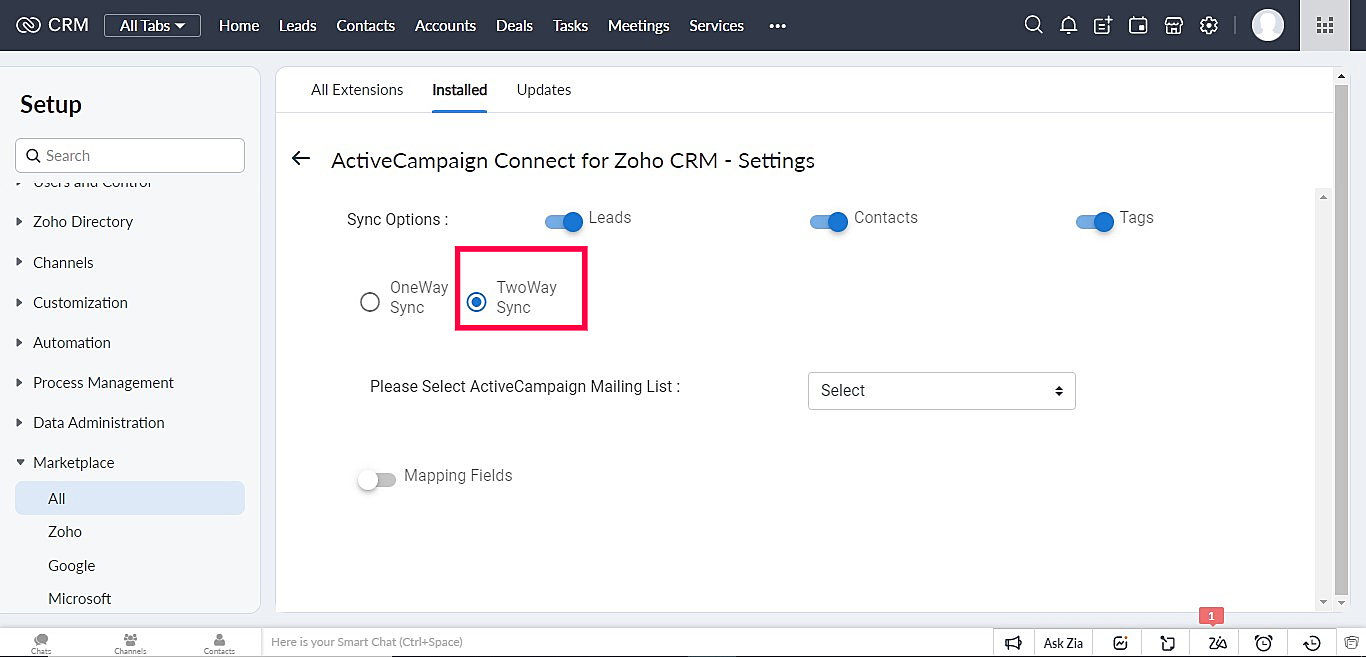The height and width of the screenshot is (657, 1366).
Task: Select All under Marketplace
Action: click(130, 498)
